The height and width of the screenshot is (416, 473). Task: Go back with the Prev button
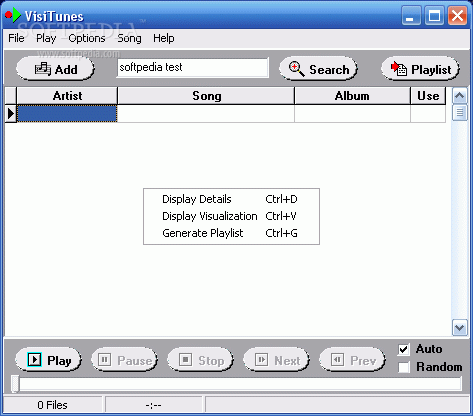[x=352, y=360]
